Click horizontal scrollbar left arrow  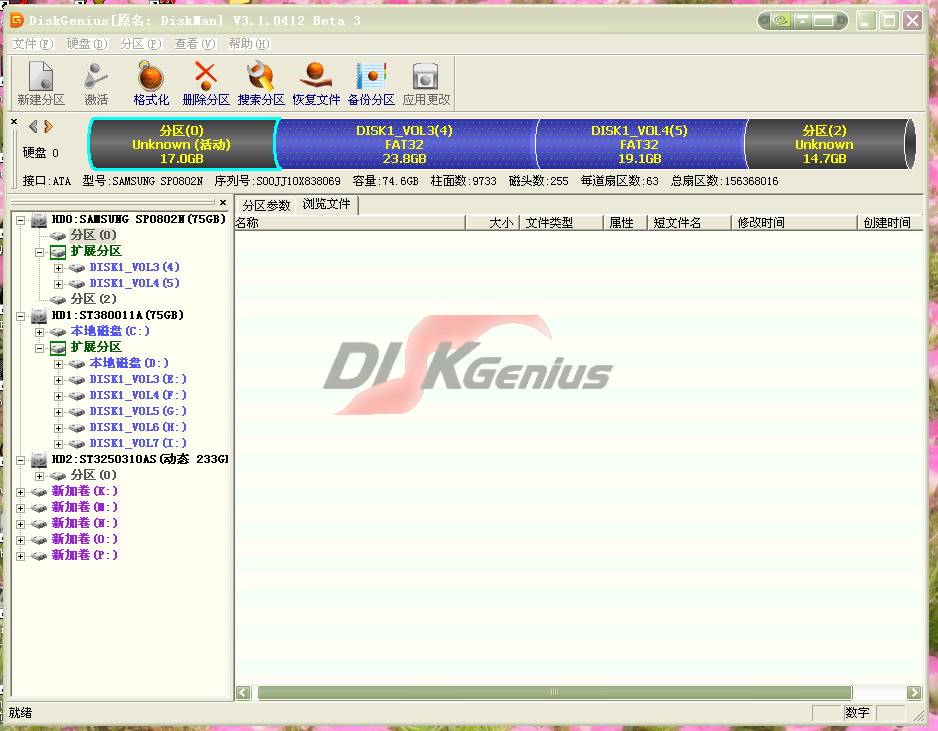click(x=243, y=693)
